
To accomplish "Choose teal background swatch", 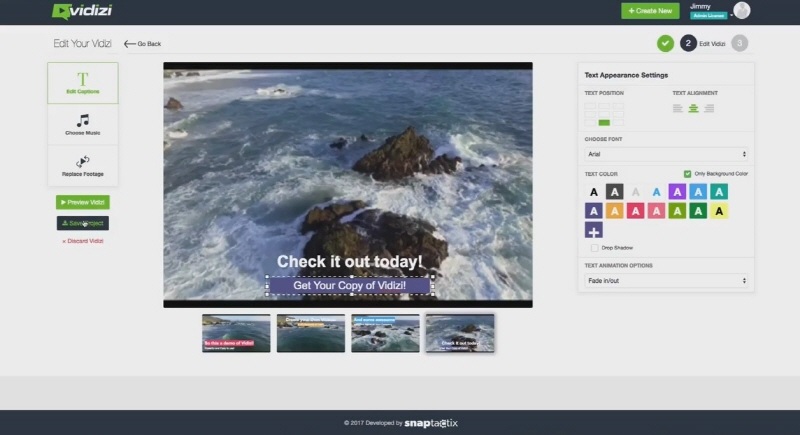I will click(x=719, y=192).
